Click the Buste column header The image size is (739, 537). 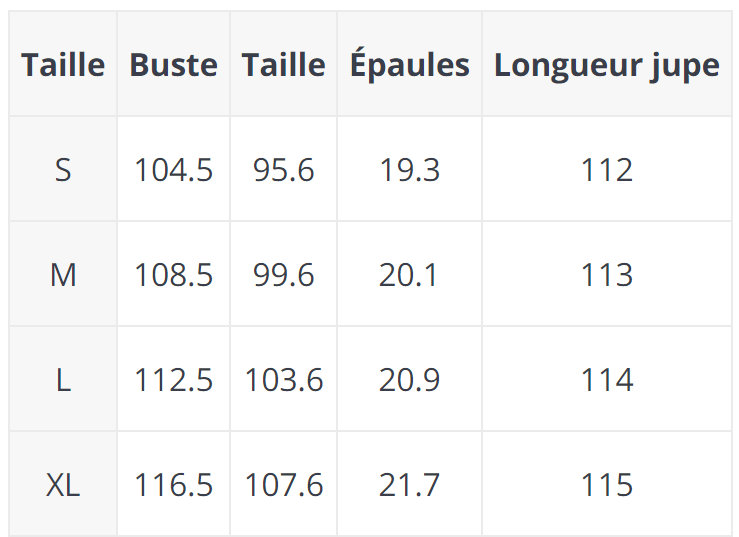tap(173, 65)
